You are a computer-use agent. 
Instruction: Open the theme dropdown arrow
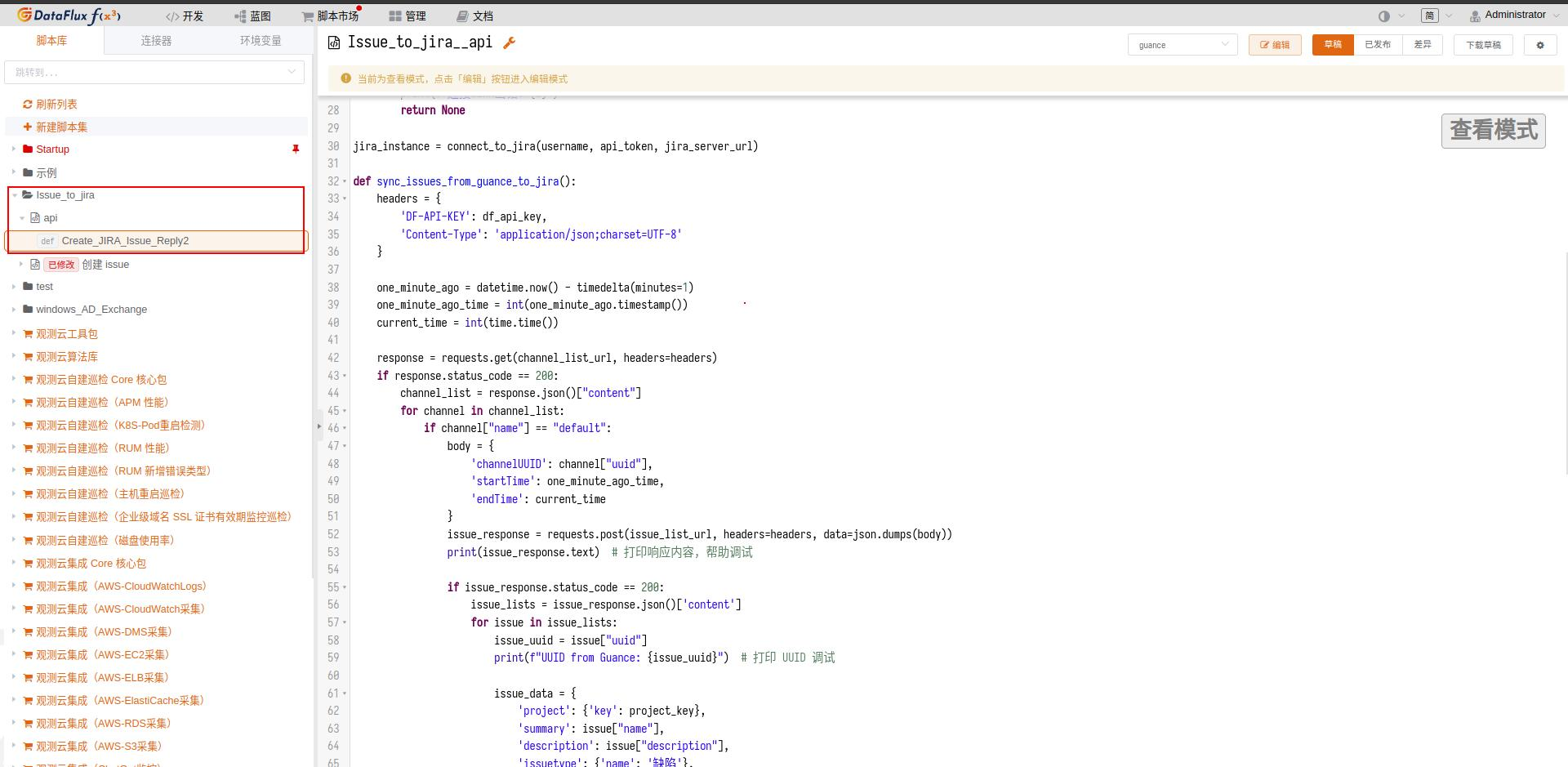(x=1401, y=16)
